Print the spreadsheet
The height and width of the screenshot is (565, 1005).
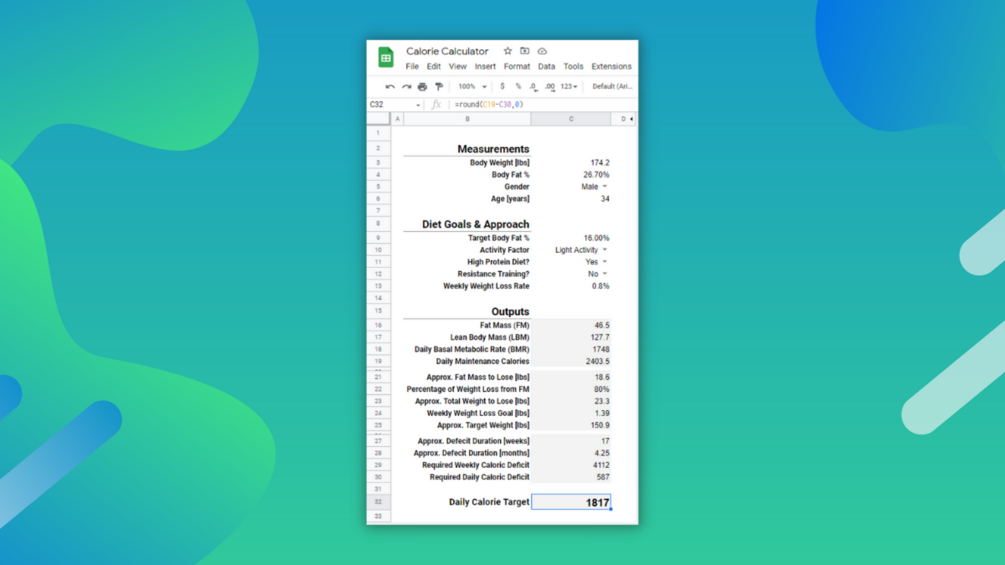pos(422,86)
